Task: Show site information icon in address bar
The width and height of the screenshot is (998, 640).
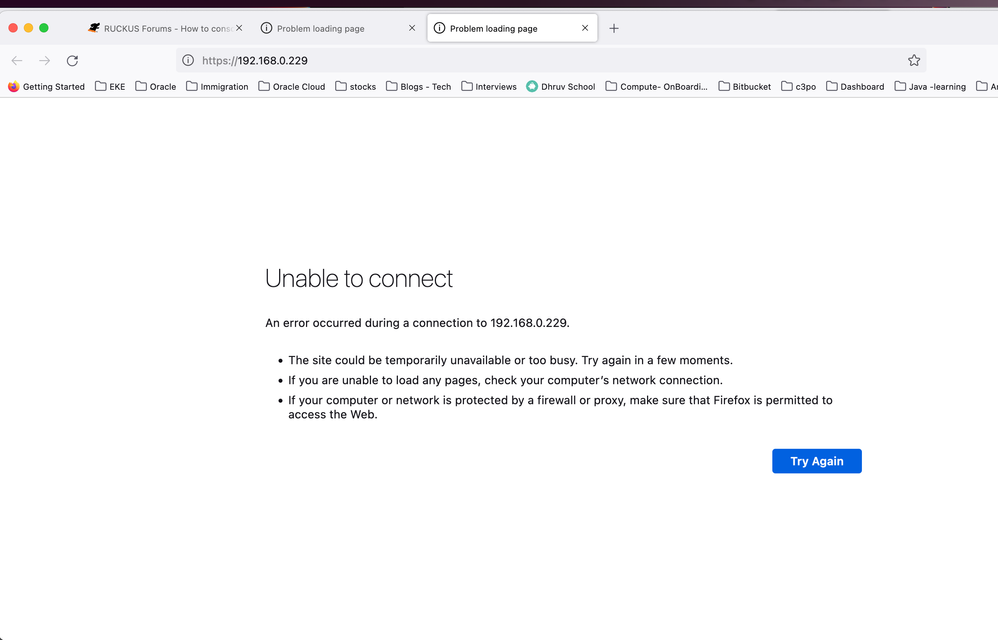Action: click(x=188, y=60)
